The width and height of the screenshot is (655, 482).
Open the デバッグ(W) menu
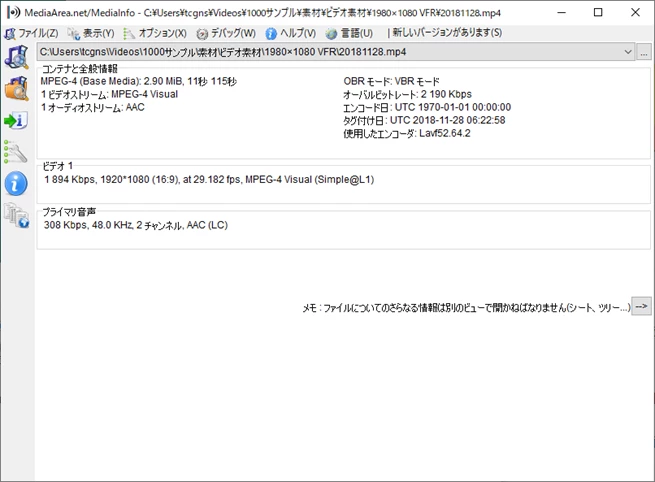(226, 33)
